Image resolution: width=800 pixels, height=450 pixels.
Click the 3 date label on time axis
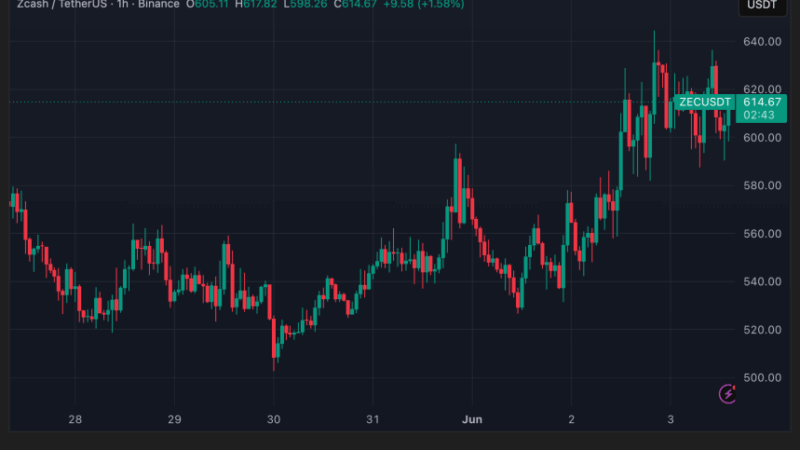point(670,419)
